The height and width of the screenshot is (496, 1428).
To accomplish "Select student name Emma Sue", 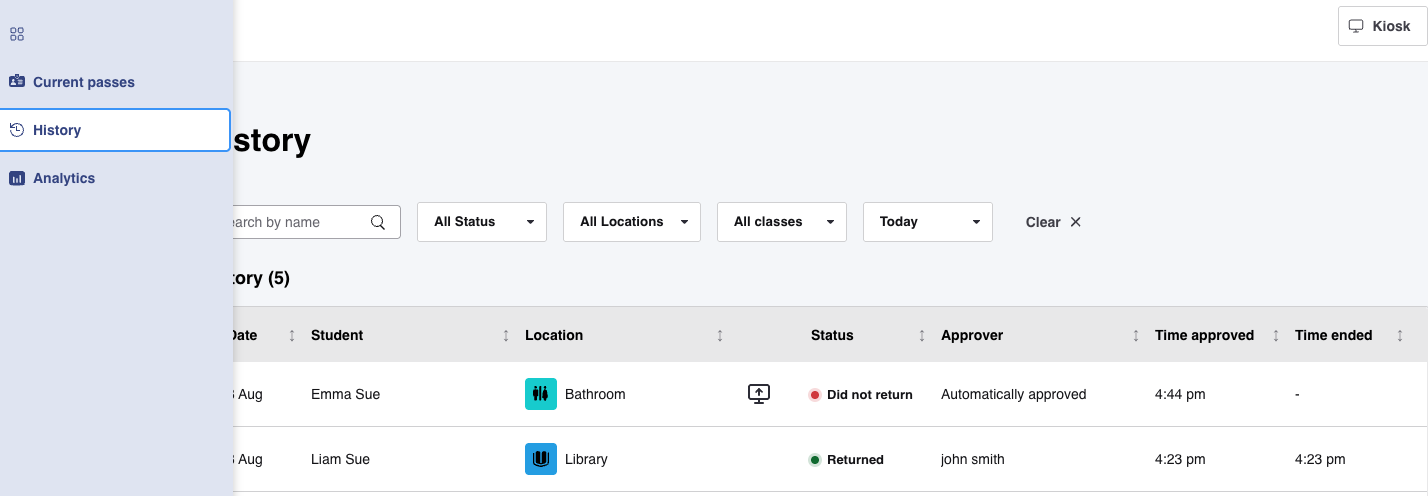I will point(346,394).
